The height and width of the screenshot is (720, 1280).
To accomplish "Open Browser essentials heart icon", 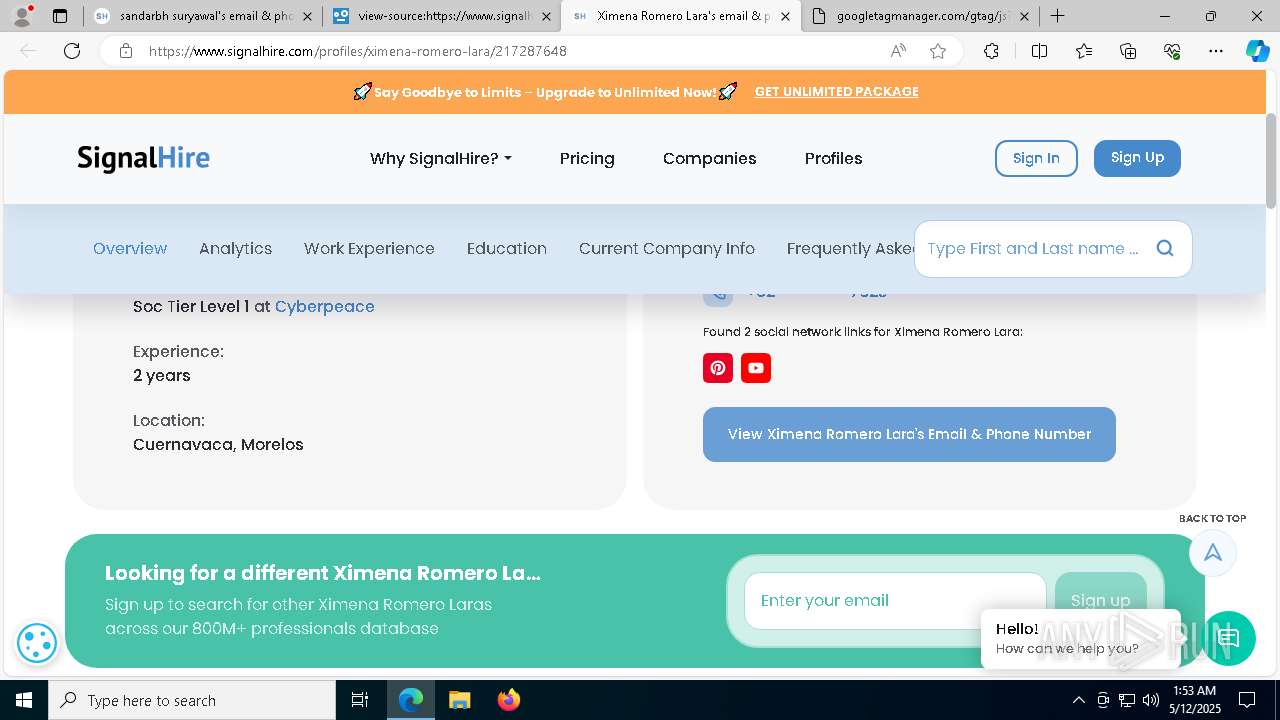I will (1172, 51).
